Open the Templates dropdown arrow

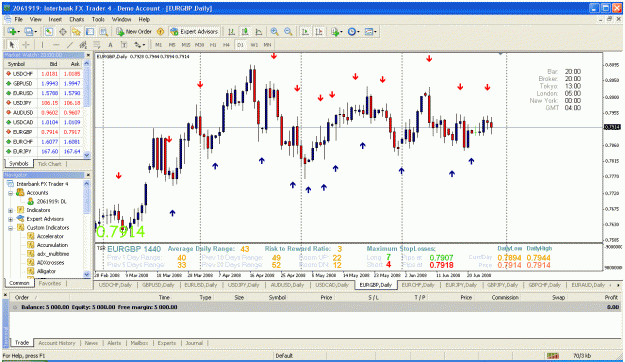click(375, 31)
